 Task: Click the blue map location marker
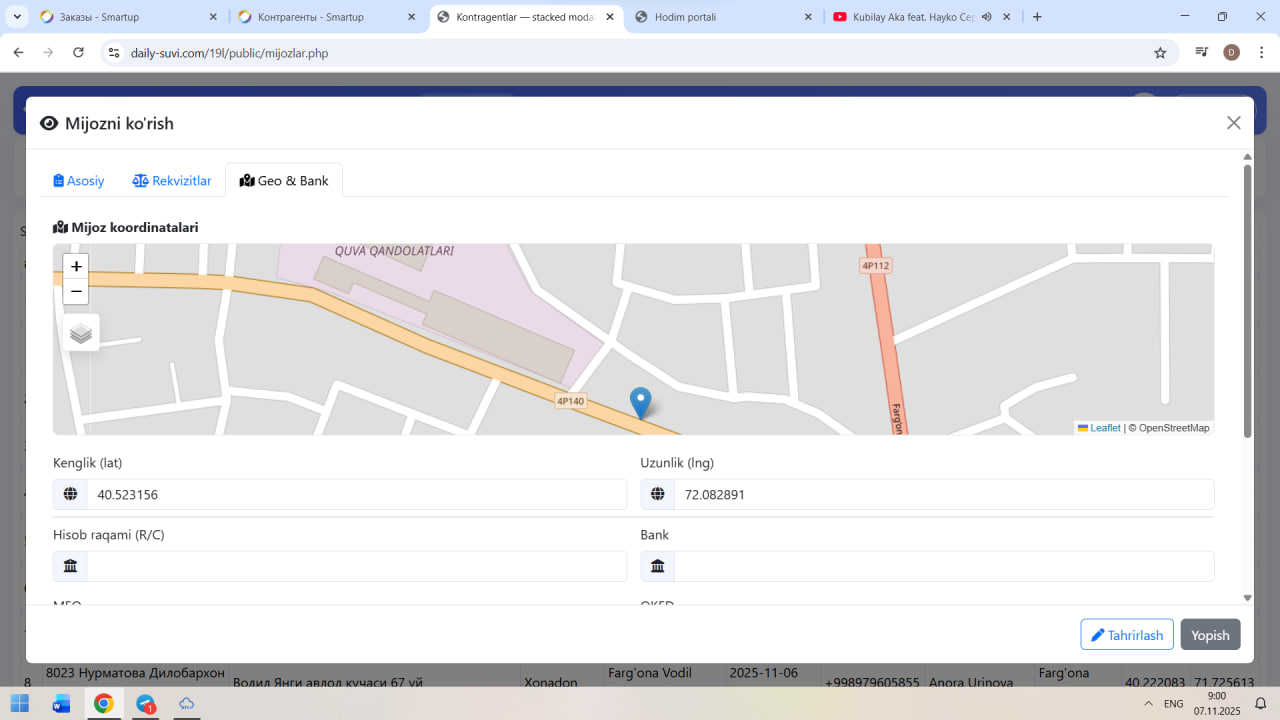[640, 402]
